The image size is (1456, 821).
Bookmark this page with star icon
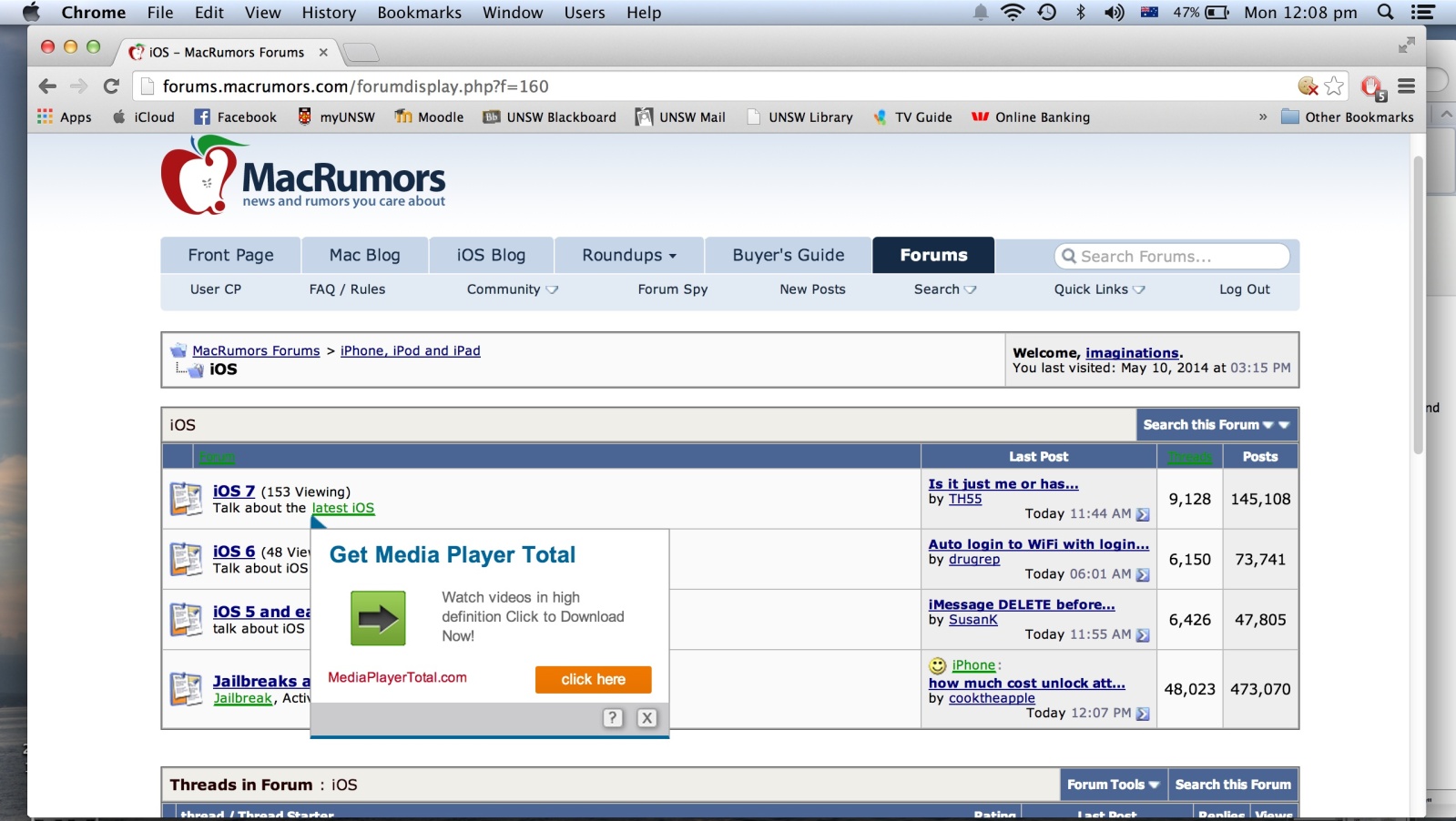tap(1334, 86)
